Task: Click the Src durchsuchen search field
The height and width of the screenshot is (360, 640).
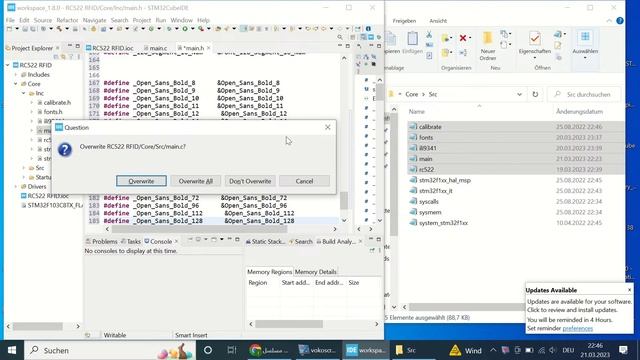Action: 584,94
